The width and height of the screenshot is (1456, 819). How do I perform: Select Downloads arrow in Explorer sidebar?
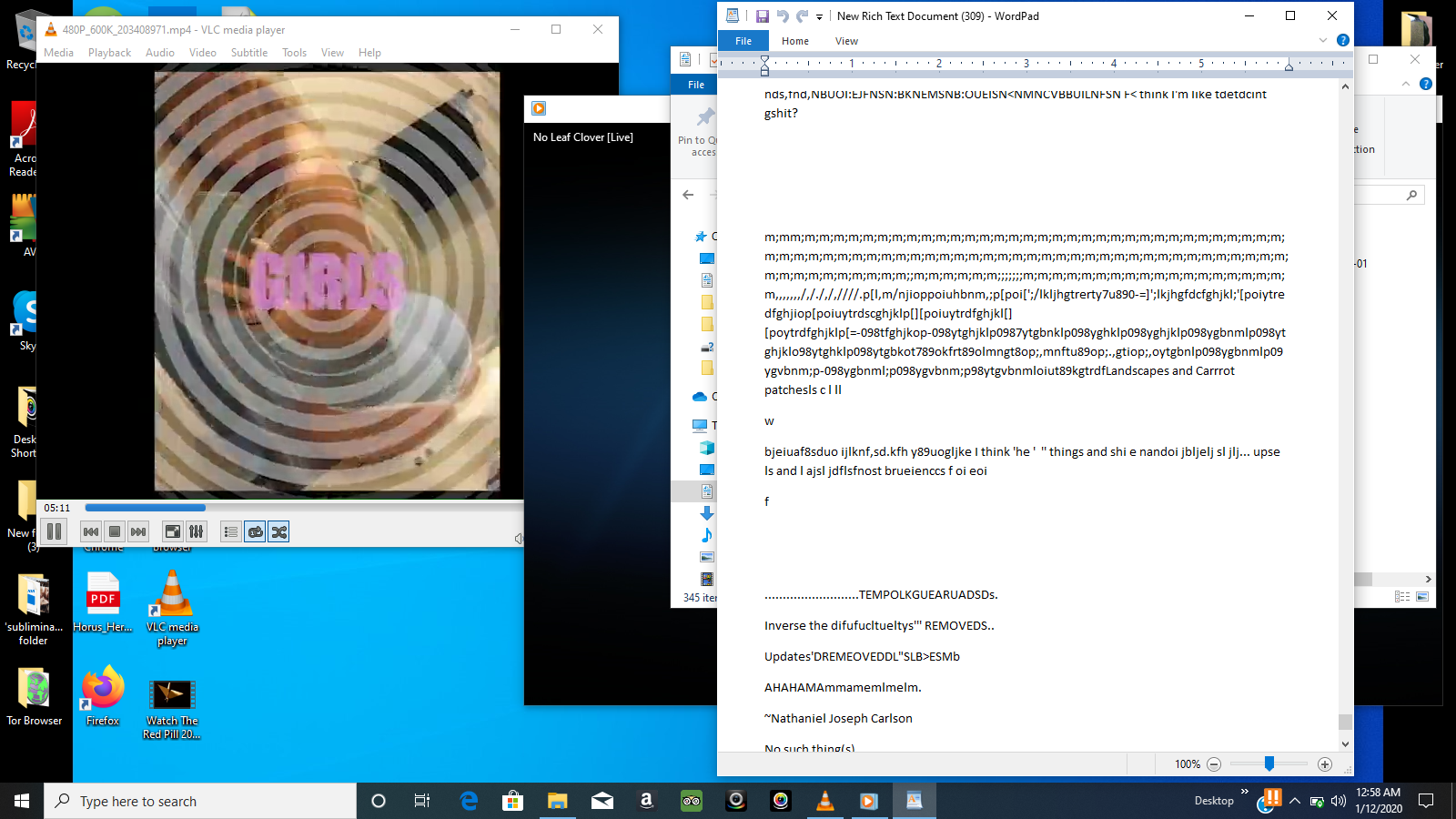[706, 513]
